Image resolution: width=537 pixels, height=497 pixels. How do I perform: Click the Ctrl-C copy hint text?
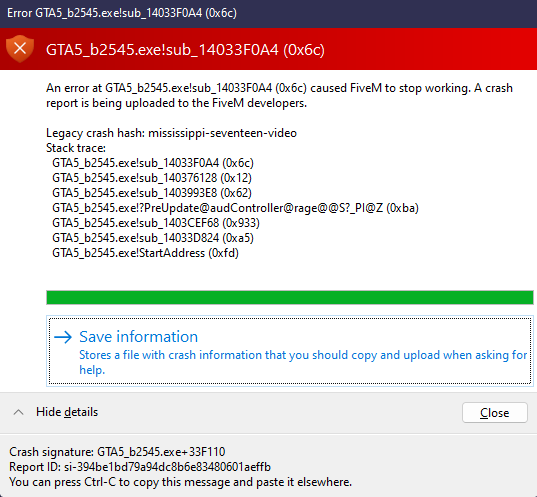pos(180,482)
